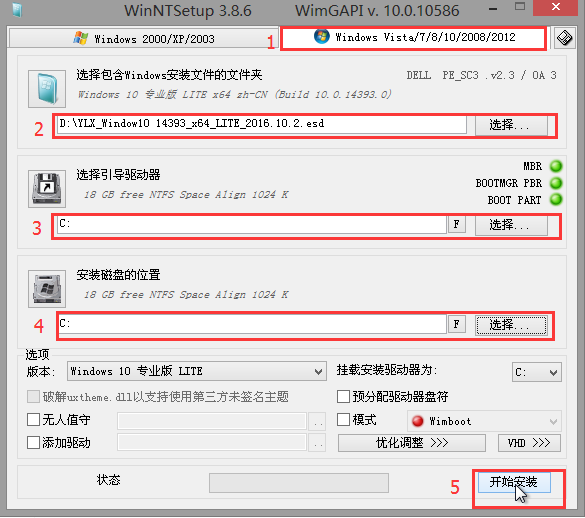Click 开始安装 to start the installation
The image size is (585, 518).
click(514, 482)
